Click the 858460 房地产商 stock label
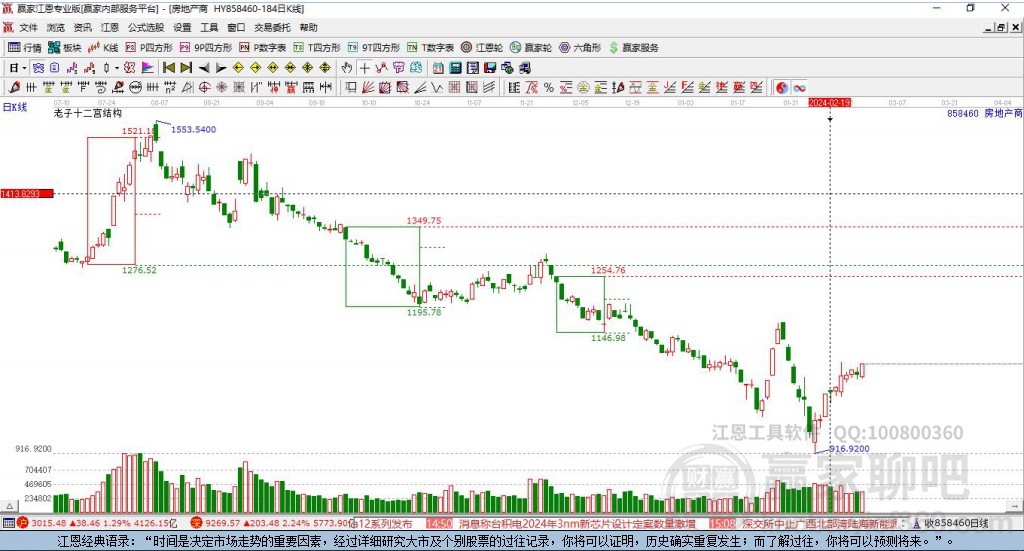 pos(984,114)
